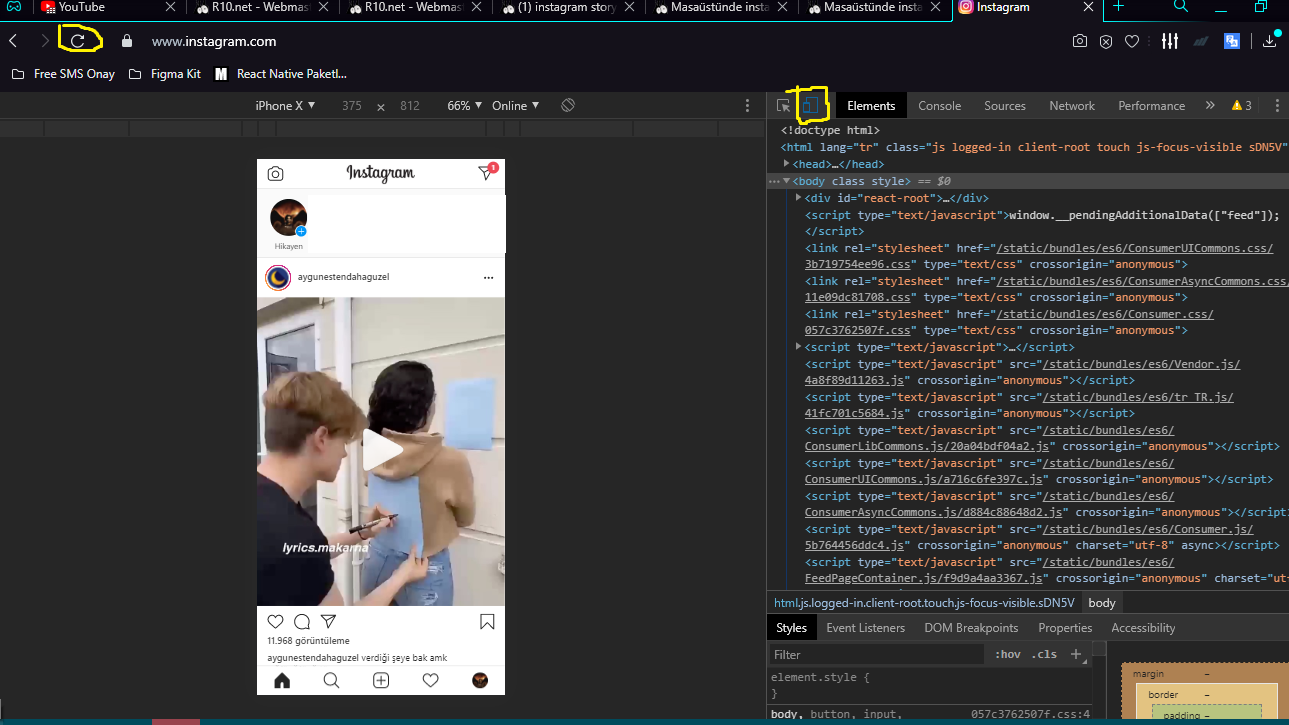Like the aygunestendahaguzel post
Image resolution: width=1289 pixels, height=725 pixels.
(276, 622)
